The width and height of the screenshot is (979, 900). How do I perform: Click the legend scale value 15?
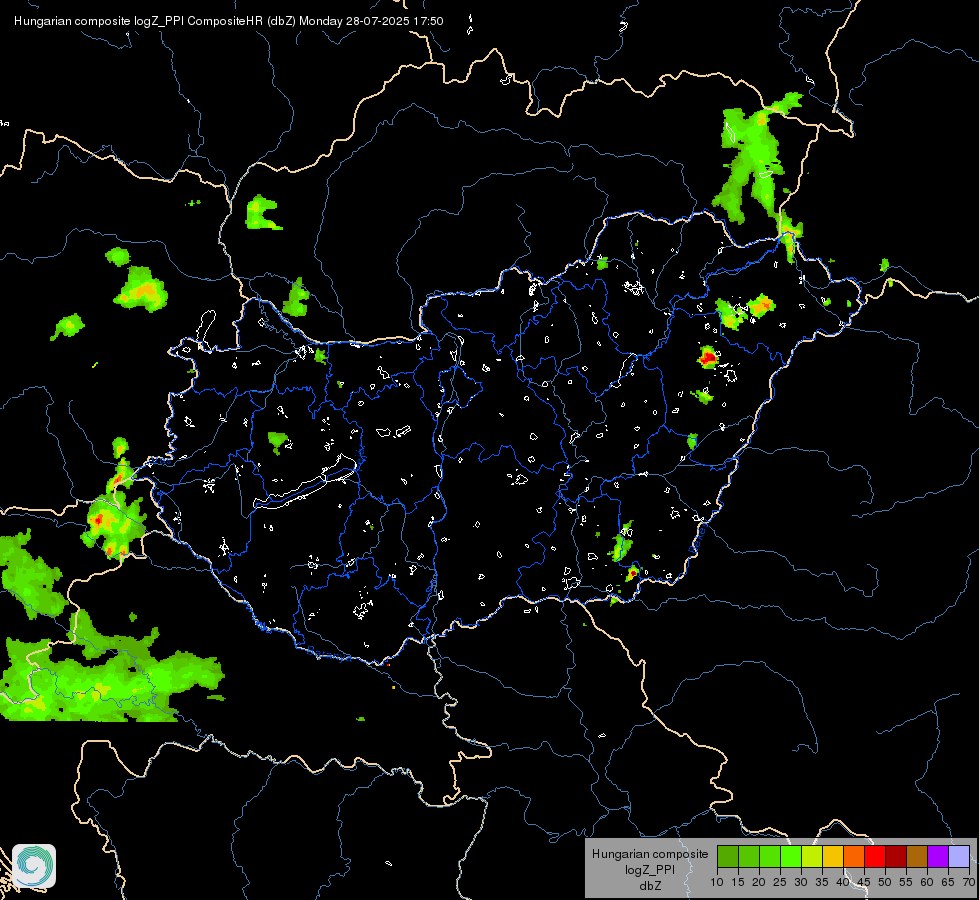point(738,883)
